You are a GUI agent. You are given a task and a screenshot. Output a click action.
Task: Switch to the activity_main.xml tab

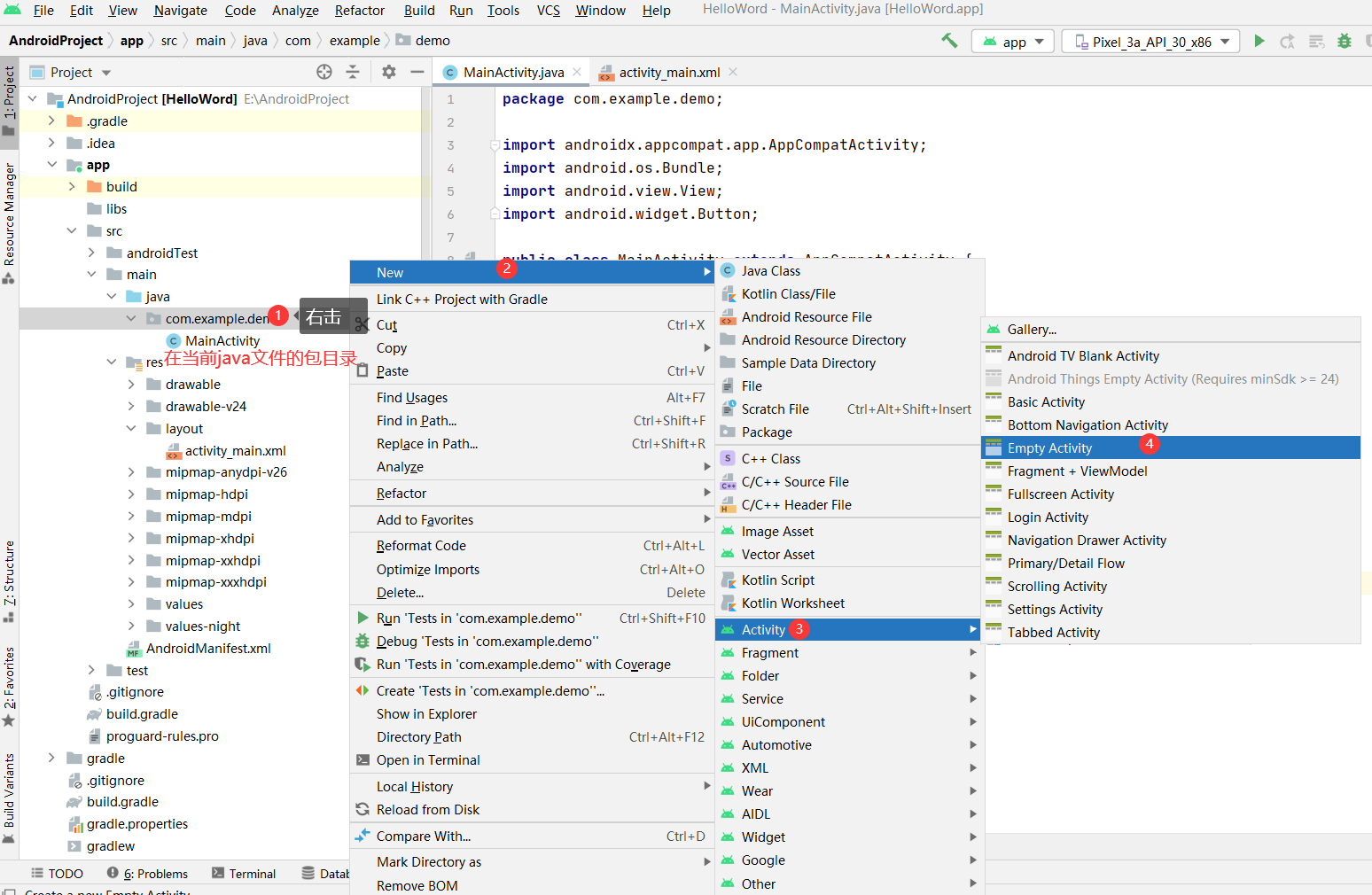point(668,73)
